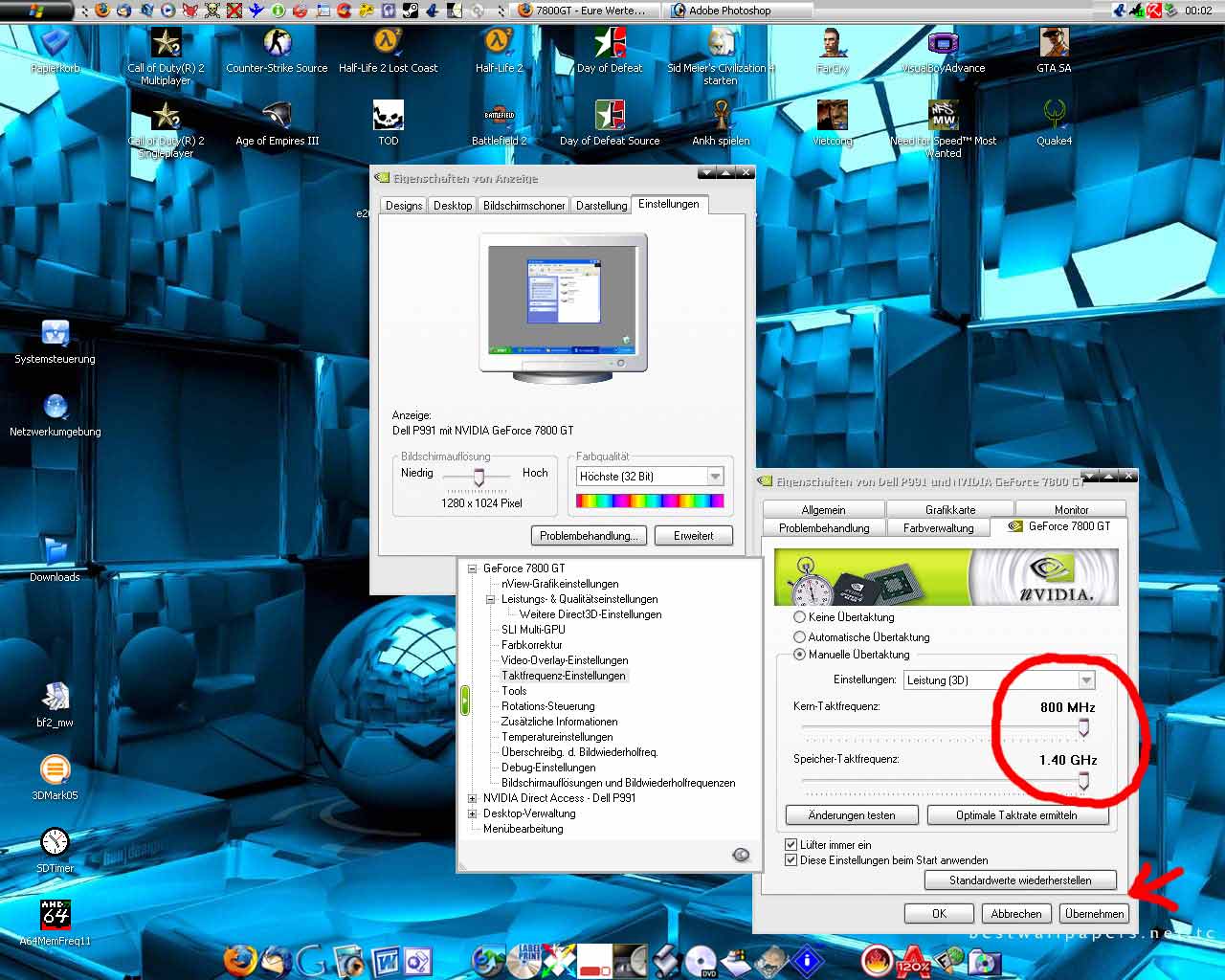Viewport: 1225px width, 980px height.
Task: Switch to the Monitor tab
Action: 1071,509
